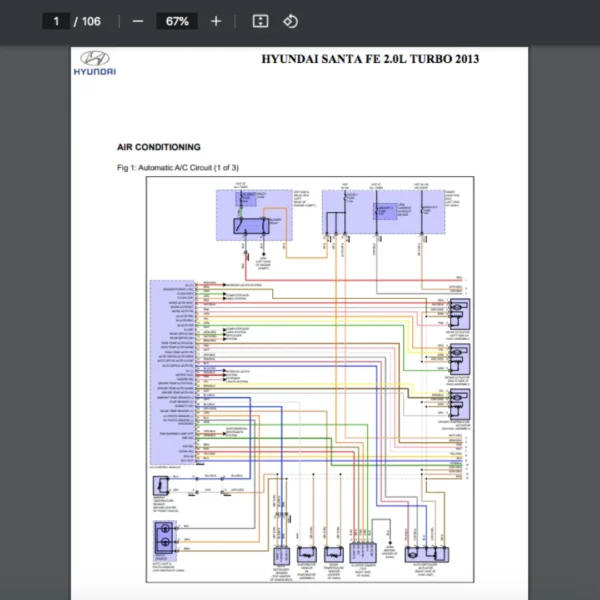Viewport: 600px width, 600px height.
Task: Click the 67% zoom level field
Action: click(x=178, y=21)
